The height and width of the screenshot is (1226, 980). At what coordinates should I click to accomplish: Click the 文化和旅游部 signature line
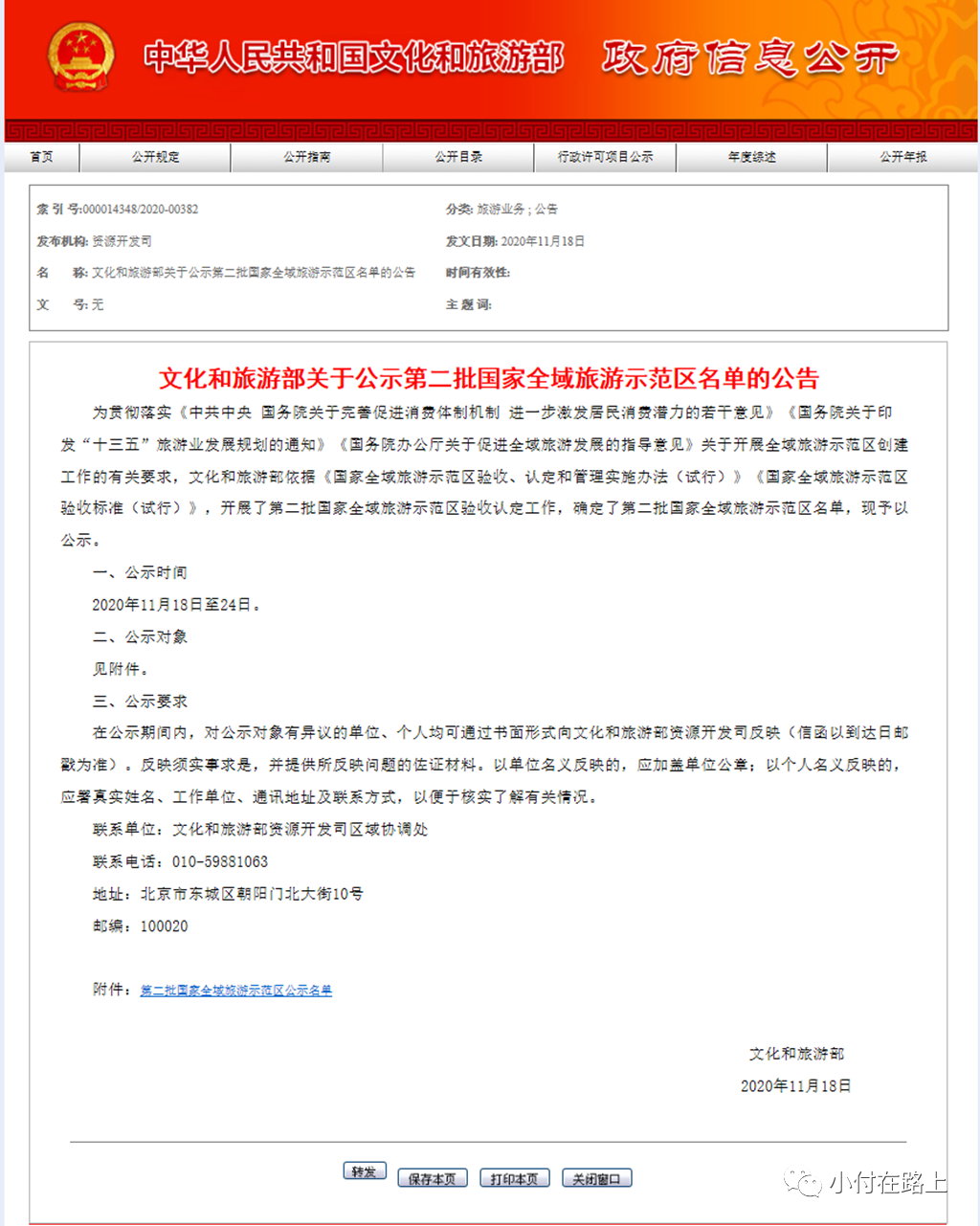(x=796, y=1054)
